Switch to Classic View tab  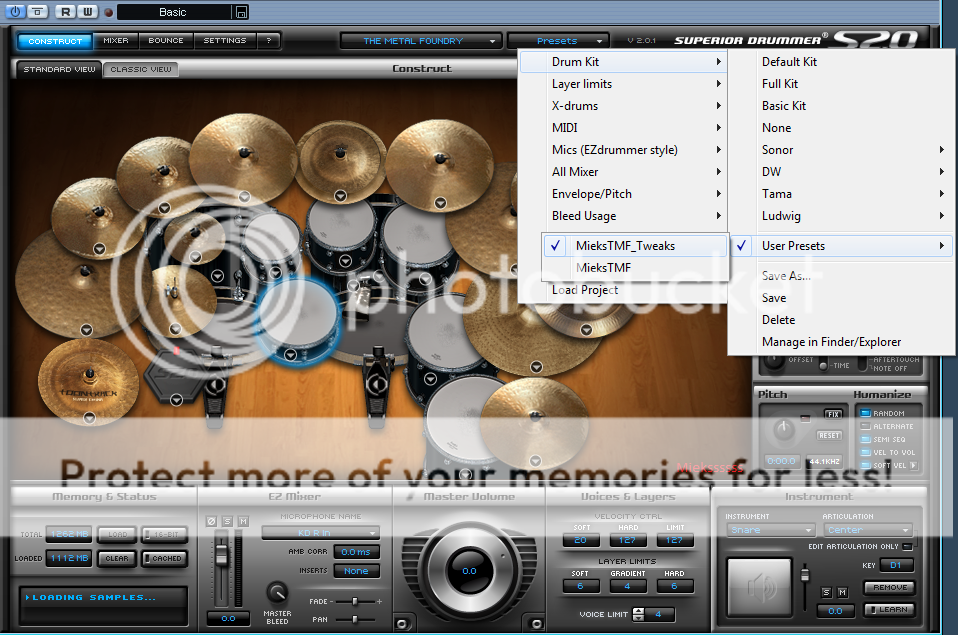pos(141,69)
